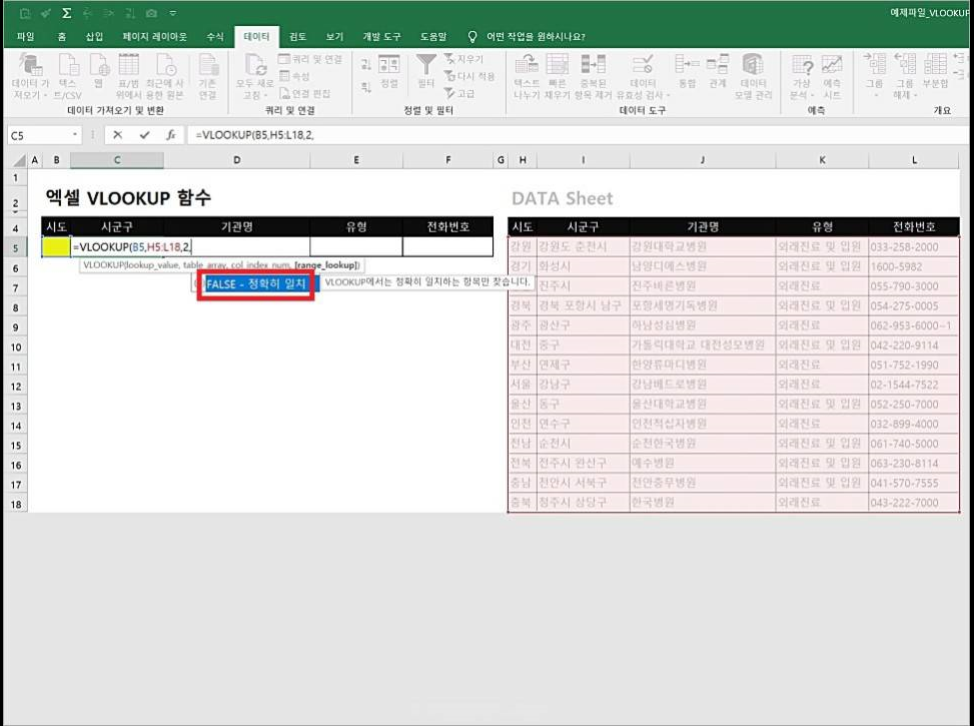Open the 파일 (File) tab
Viewport: 974px width, 726px height.
point(25,37)
